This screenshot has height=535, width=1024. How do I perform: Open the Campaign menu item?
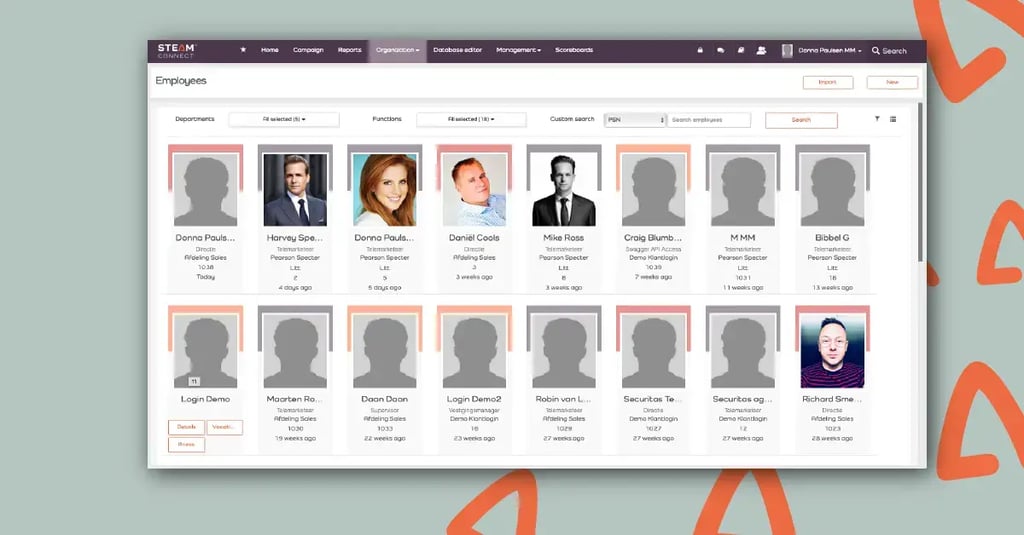tap(308, 50)
